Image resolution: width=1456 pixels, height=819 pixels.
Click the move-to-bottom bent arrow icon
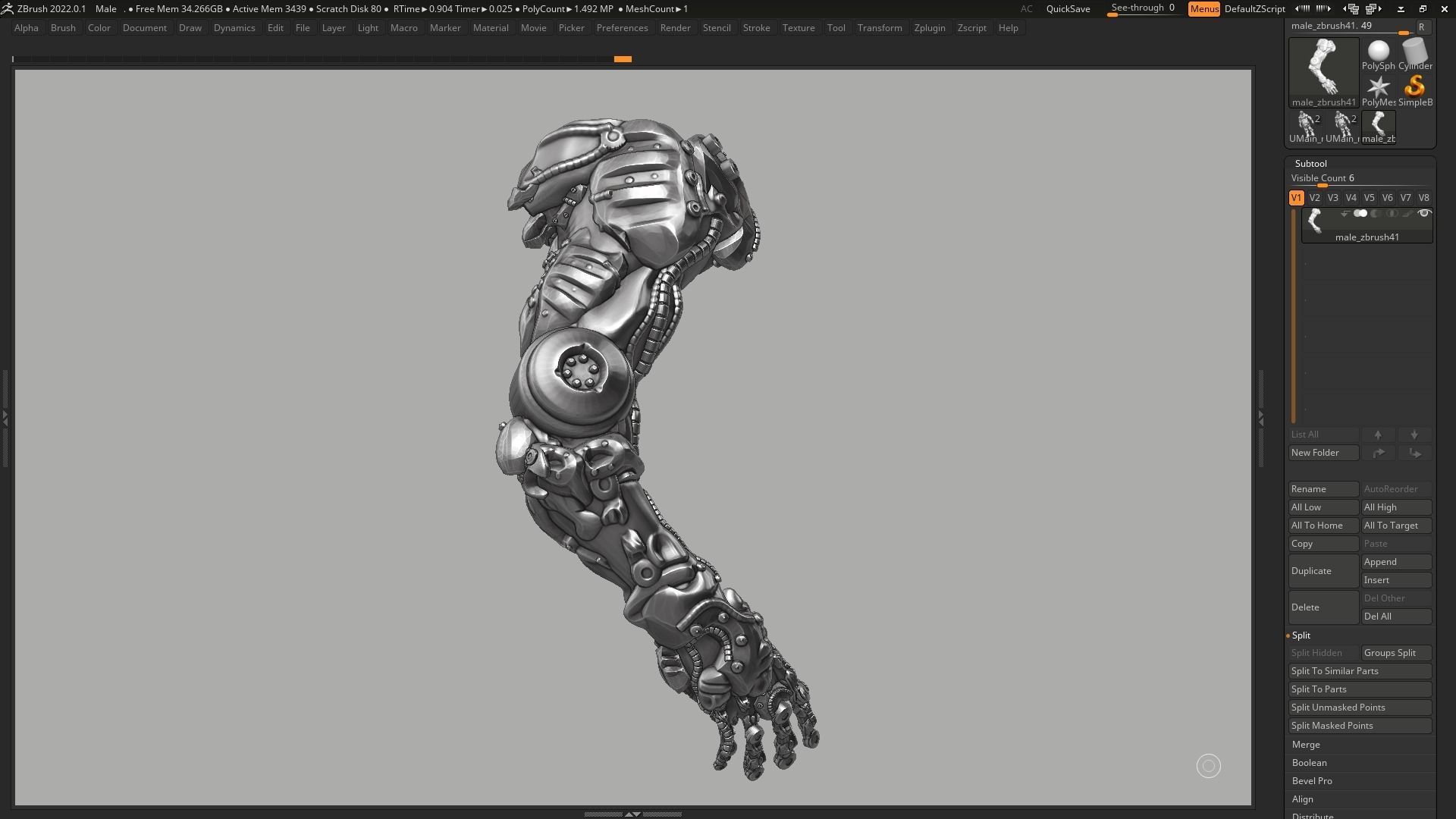click(1414, 453)
